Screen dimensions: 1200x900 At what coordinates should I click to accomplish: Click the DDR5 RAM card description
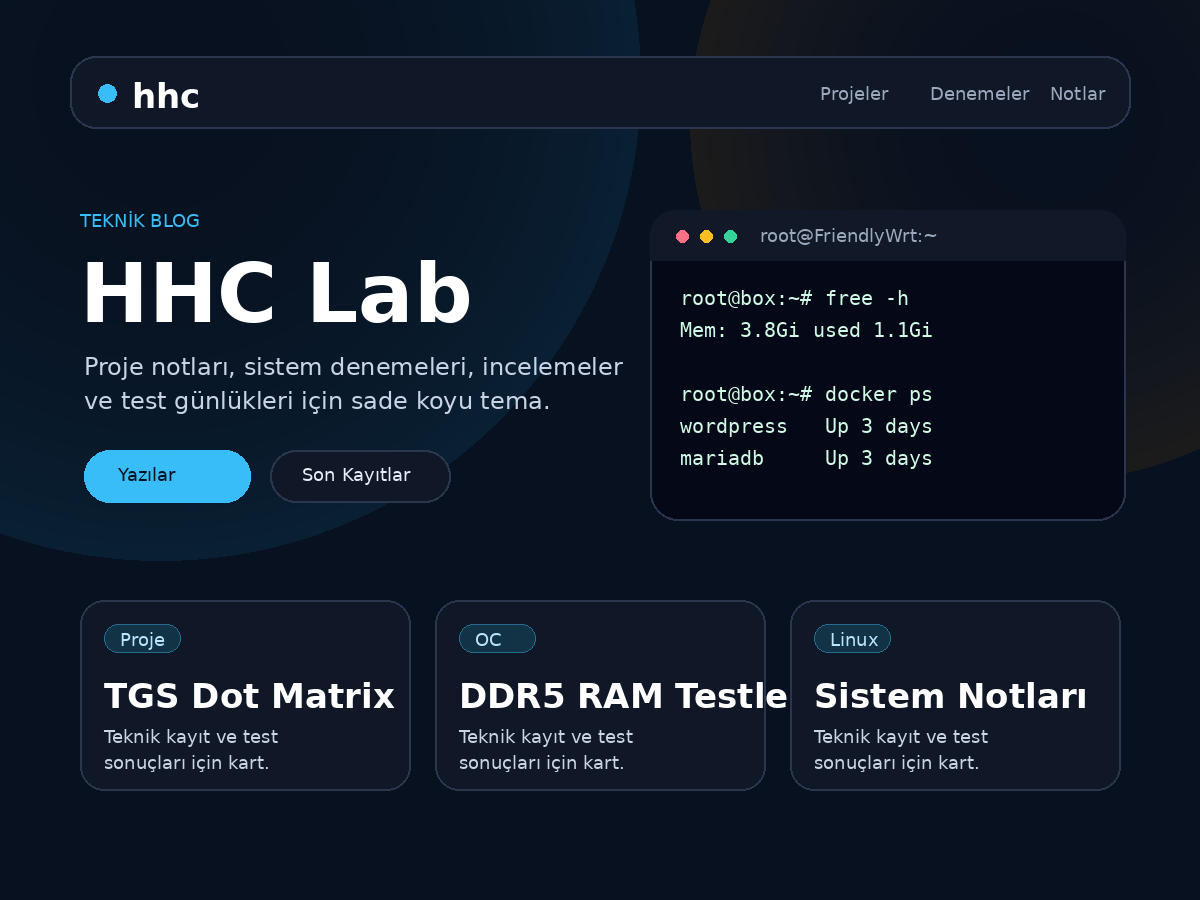click(546, 750)
